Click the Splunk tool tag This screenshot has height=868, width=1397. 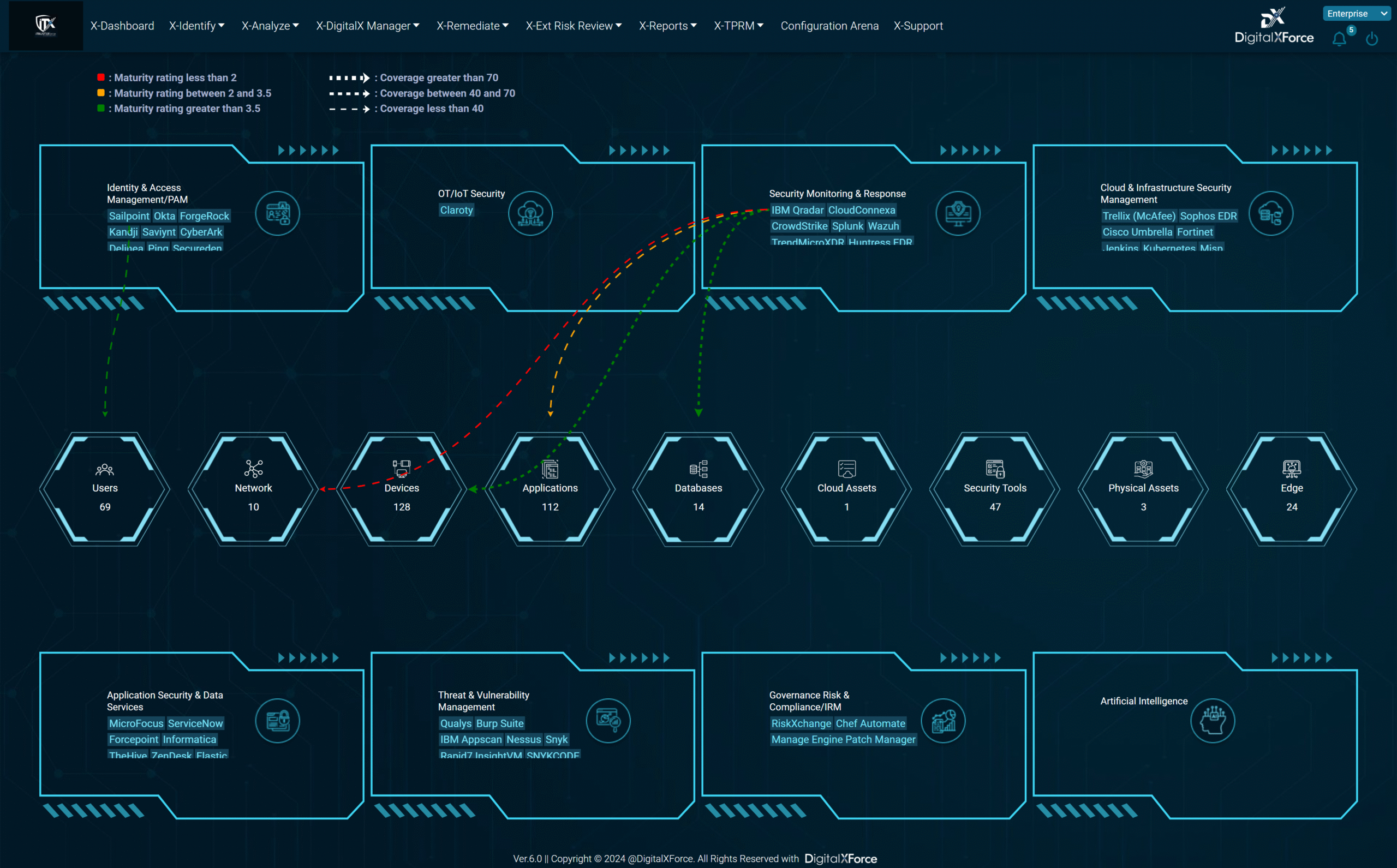pos(847,226)
